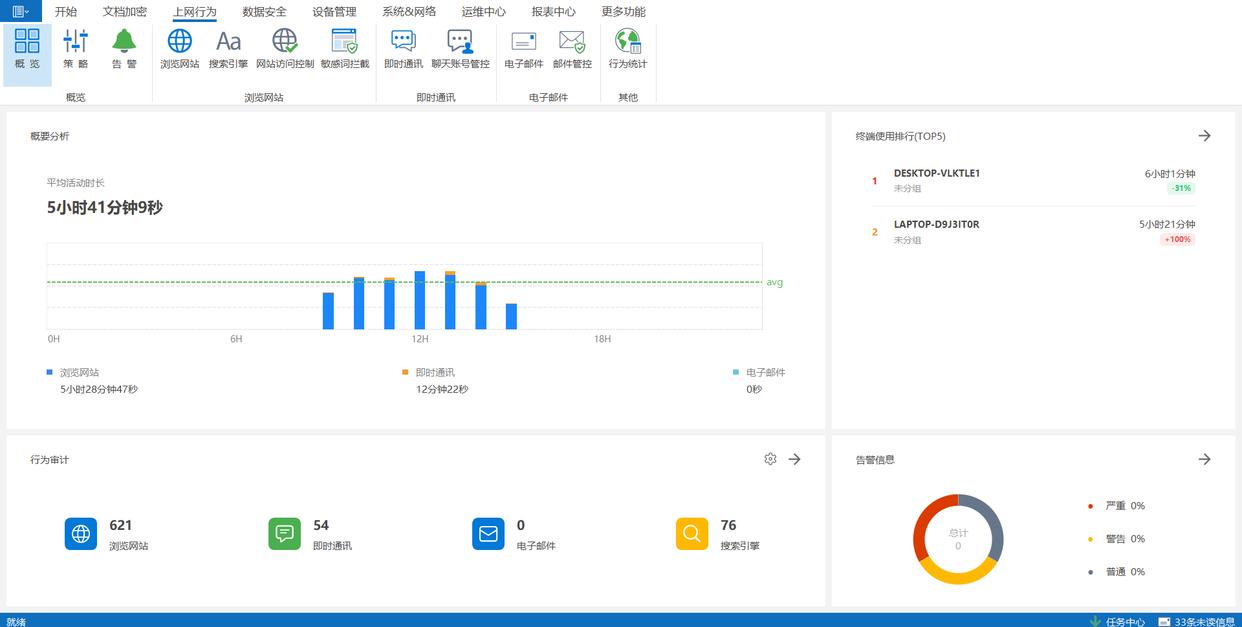Click the 告警 bell icon
Viewport: 1242px width, 627px height.
click(x=124, y=48)
